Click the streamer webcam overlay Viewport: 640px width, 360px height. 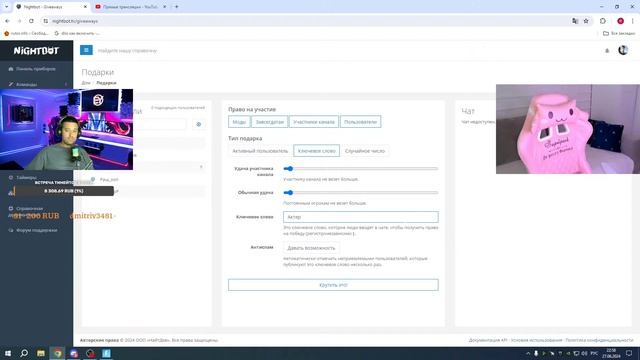pyautogui.click(x=67, y=129)
